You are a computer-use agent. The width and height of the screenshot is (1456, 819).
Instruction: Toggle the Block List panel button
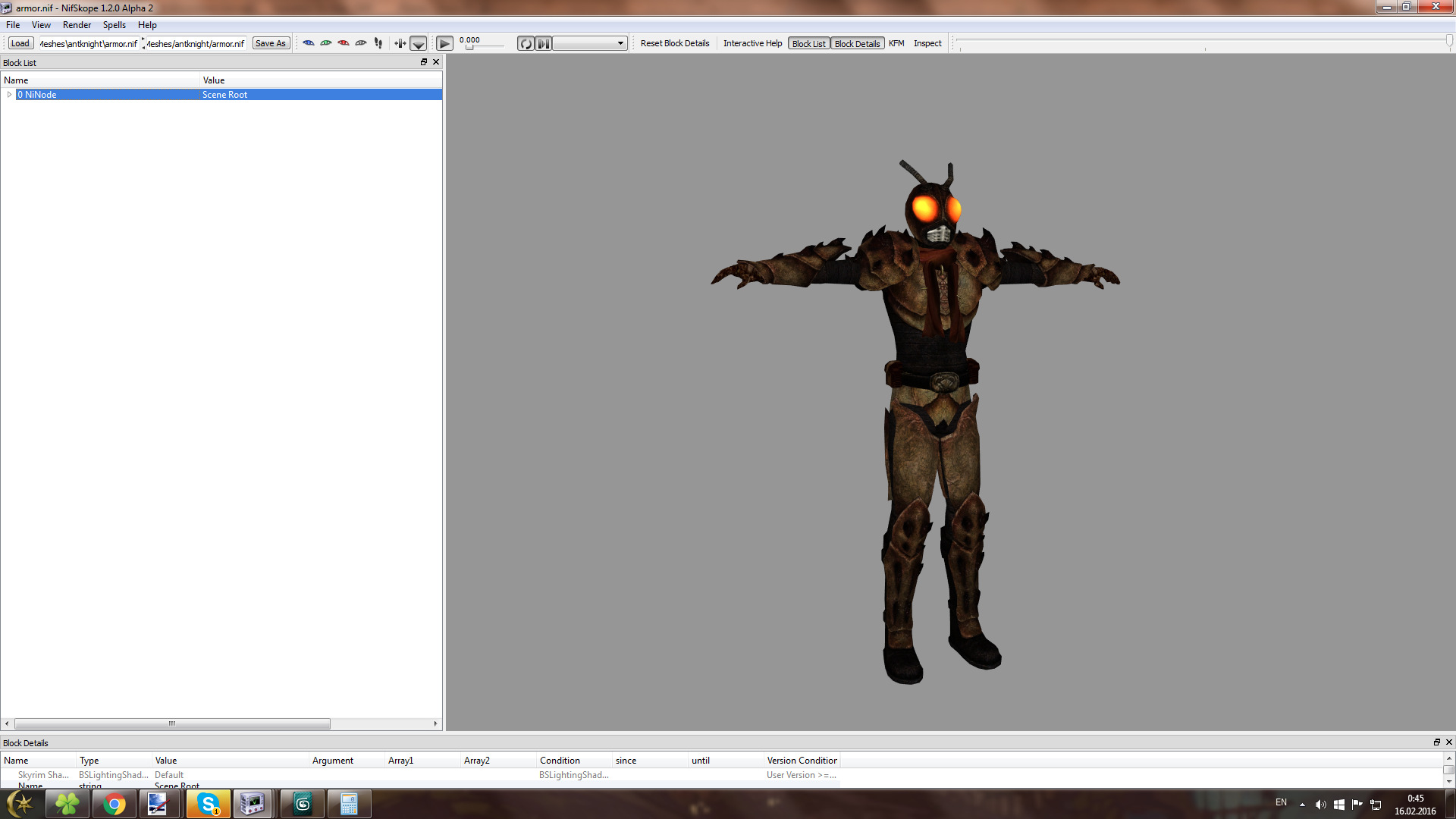click(x=809, y=43)
